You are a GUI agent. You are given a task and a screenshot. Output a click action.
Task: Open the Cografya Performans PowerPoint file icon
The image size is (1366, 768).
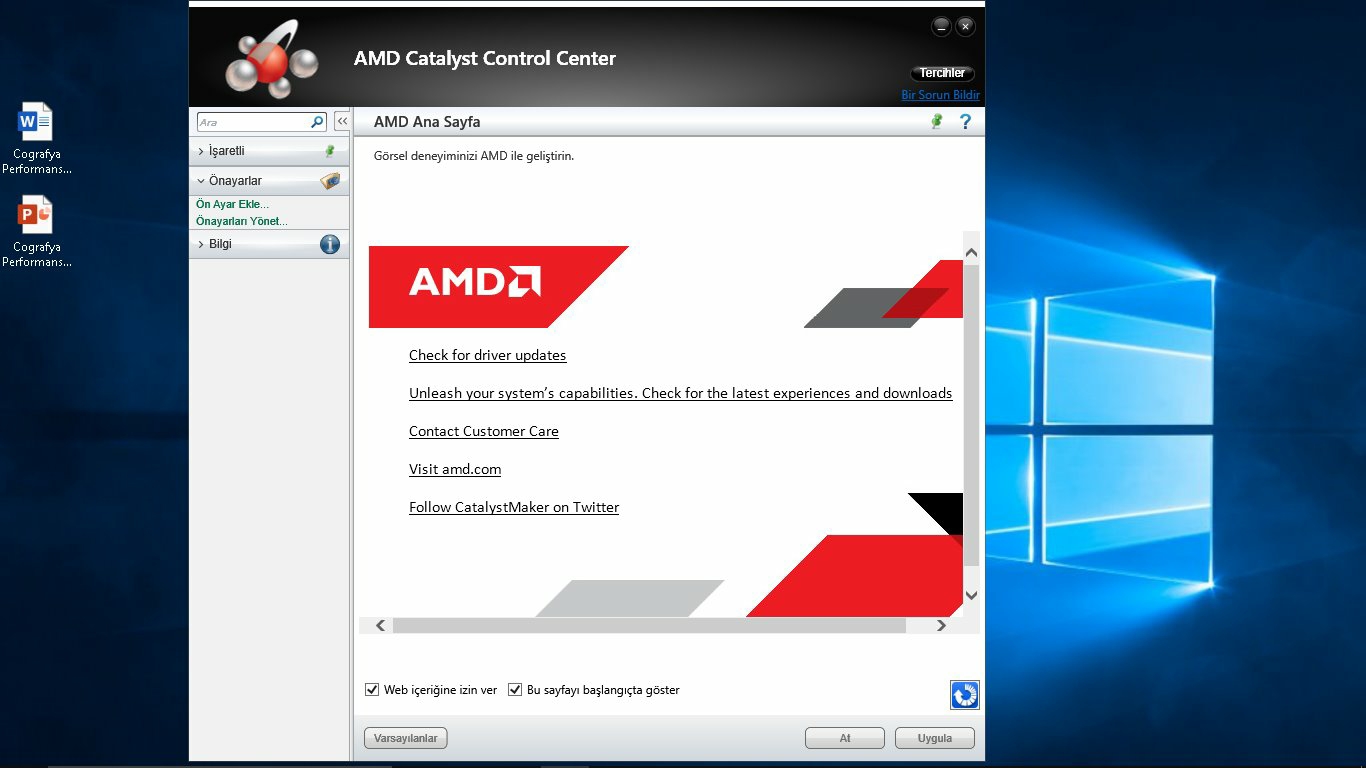[x=36, y=231]
